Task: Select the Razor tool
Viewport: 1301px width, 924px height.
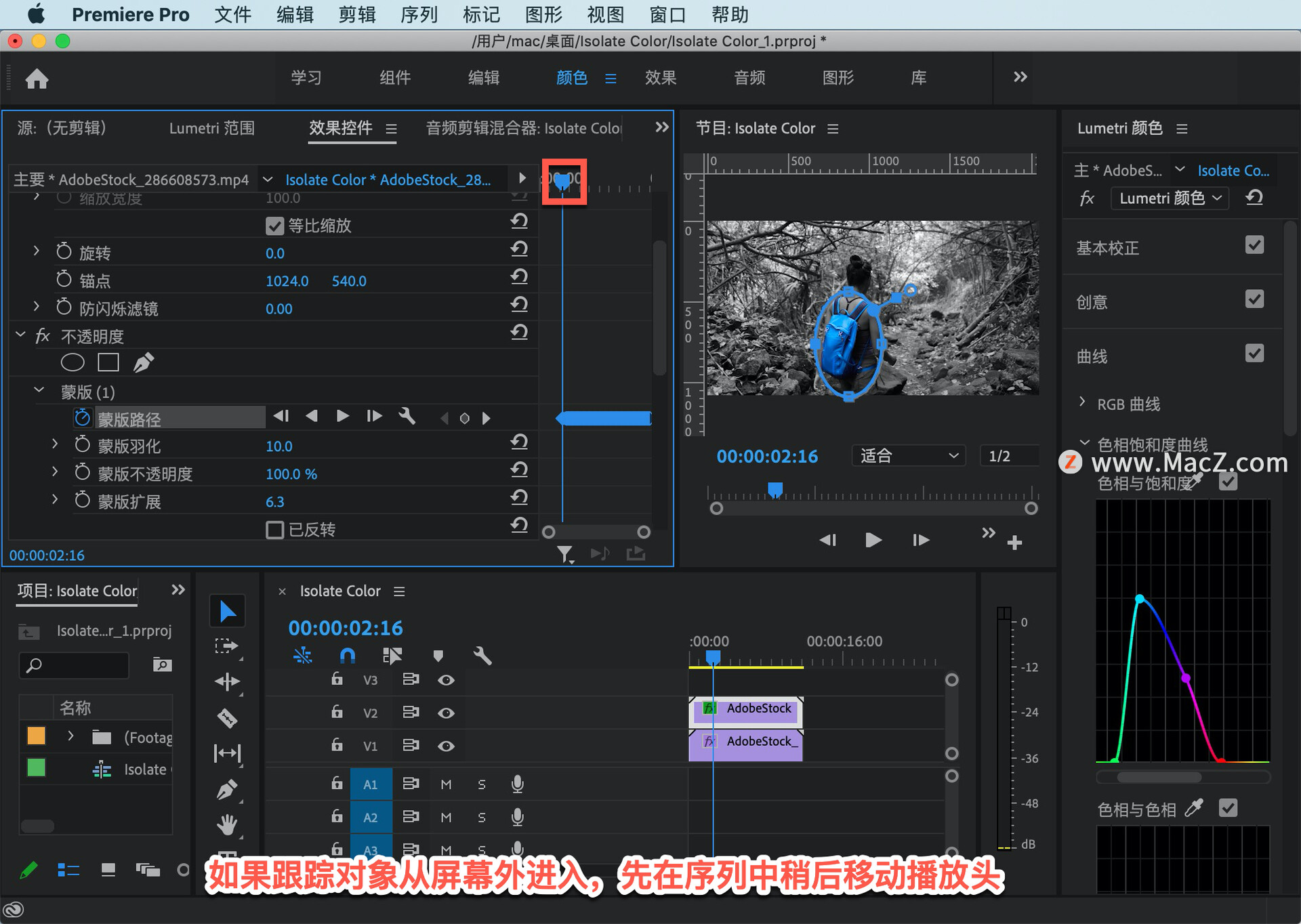Action: coord(227,718)
